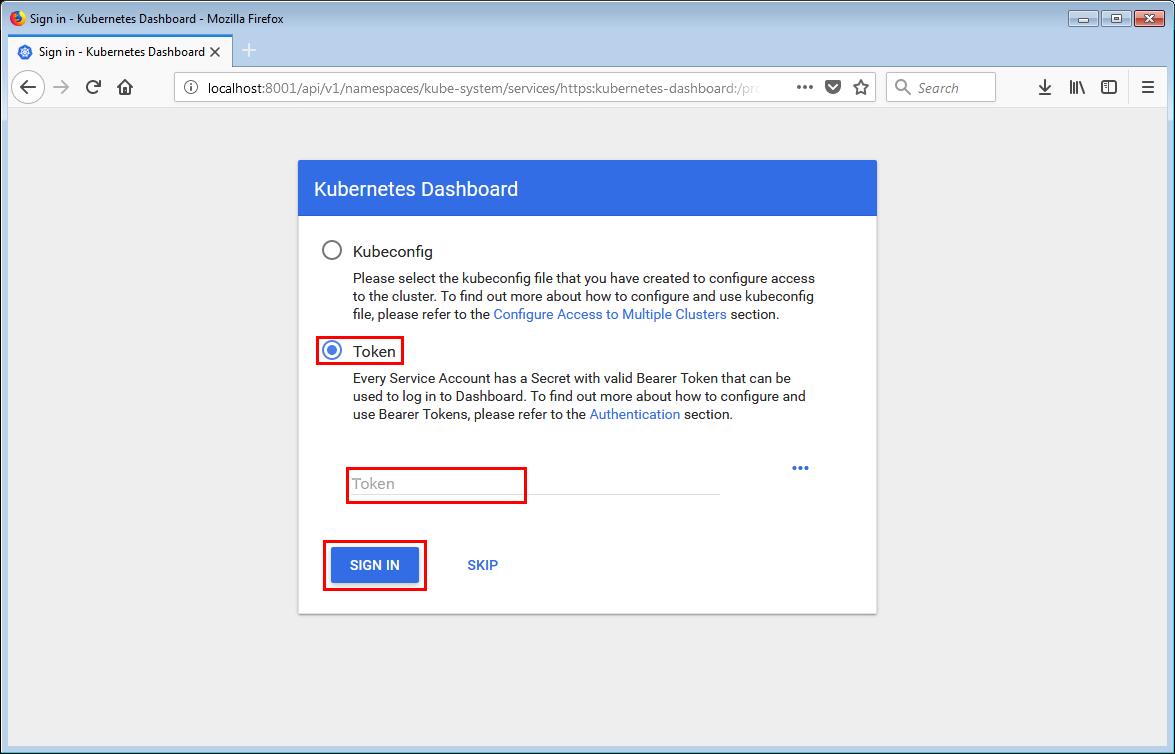Save page to Pocket icon
Image resolution: width=1175 pixels, height=754 pixels.
(x=833, y=88)
